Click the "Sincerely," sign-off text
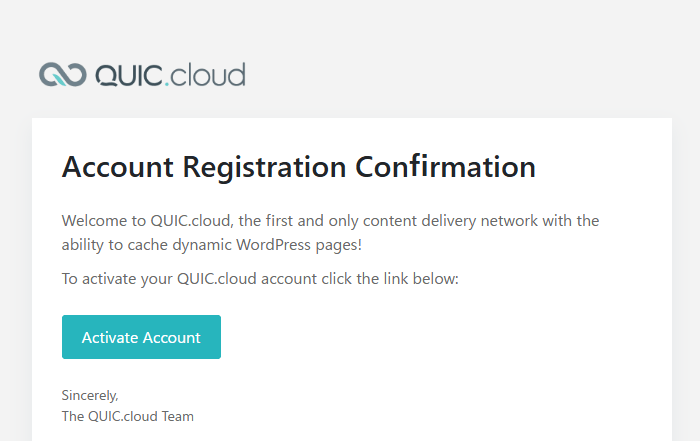The height and width of the screenshot is (441, 700). [90, 395]
